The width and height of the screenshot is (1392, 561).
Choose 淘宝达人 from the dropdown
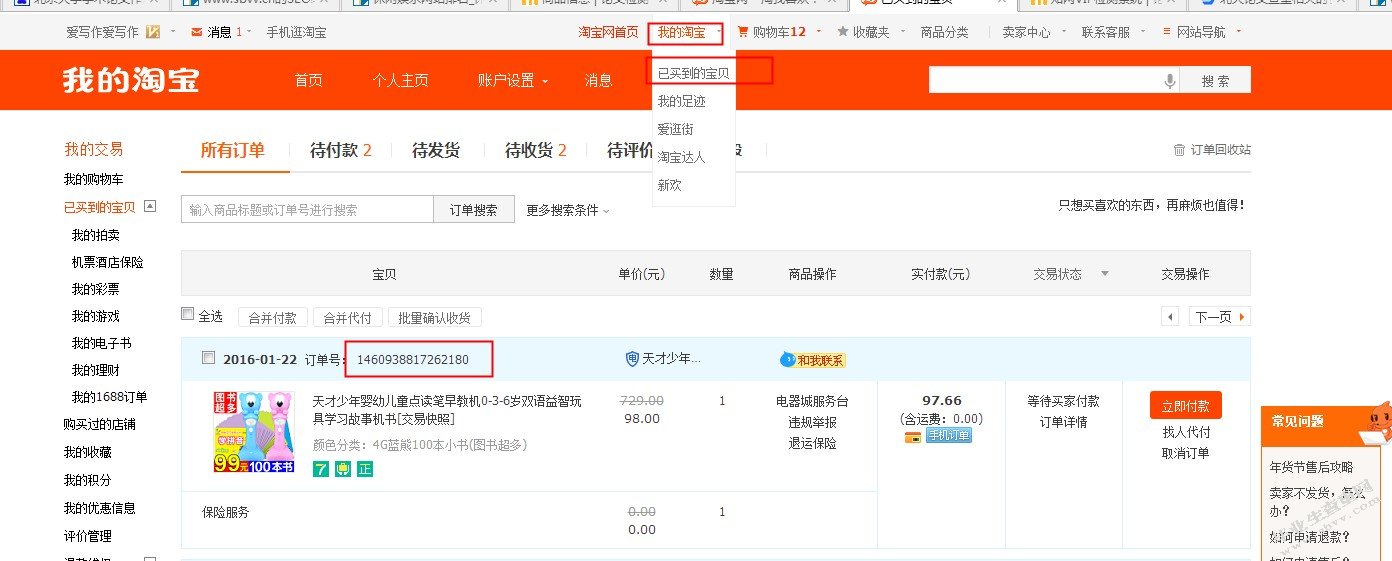[681, 157]
